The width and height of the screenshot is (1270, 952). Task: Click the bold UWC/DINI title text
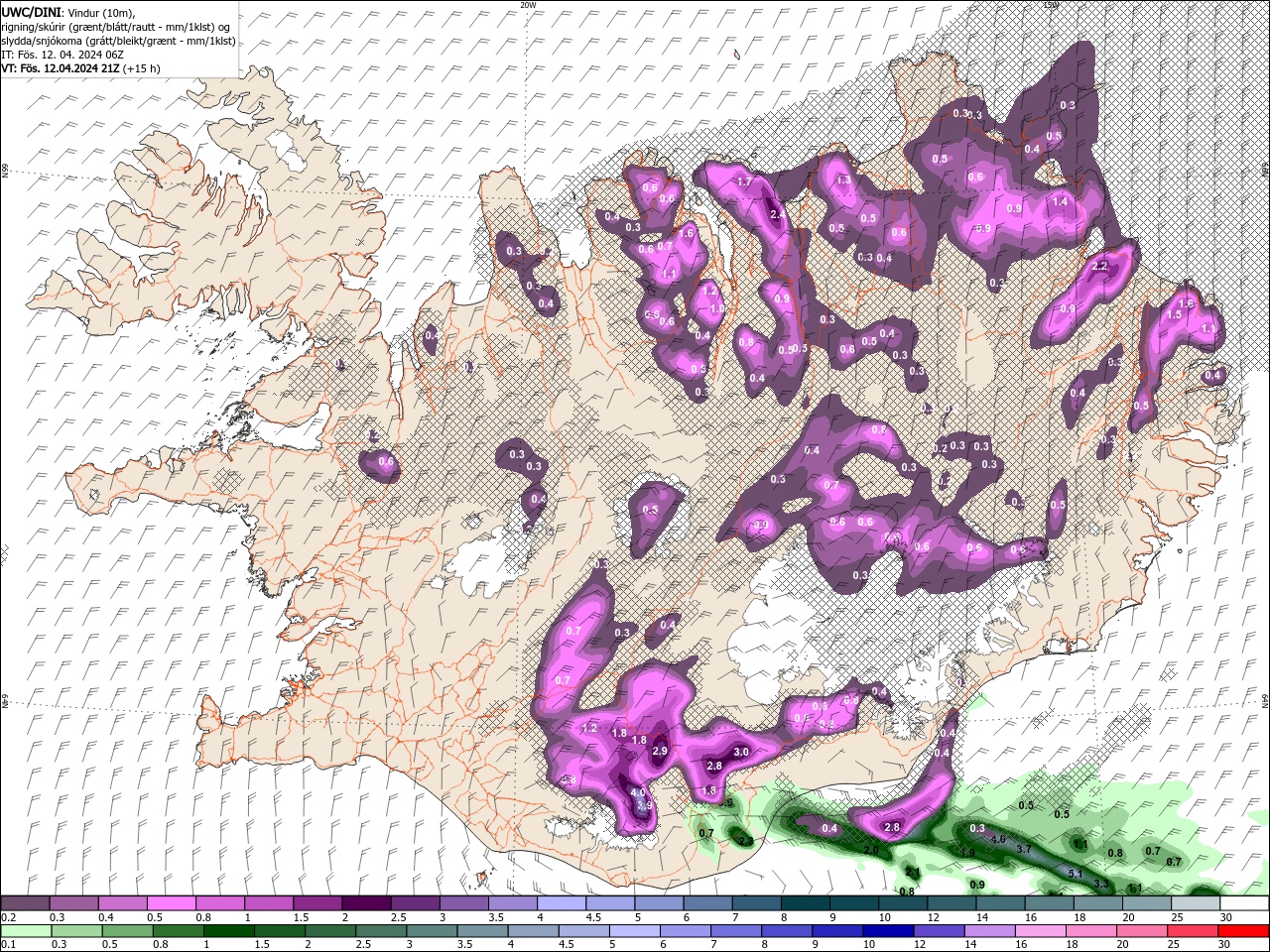(x=30, y=12)
